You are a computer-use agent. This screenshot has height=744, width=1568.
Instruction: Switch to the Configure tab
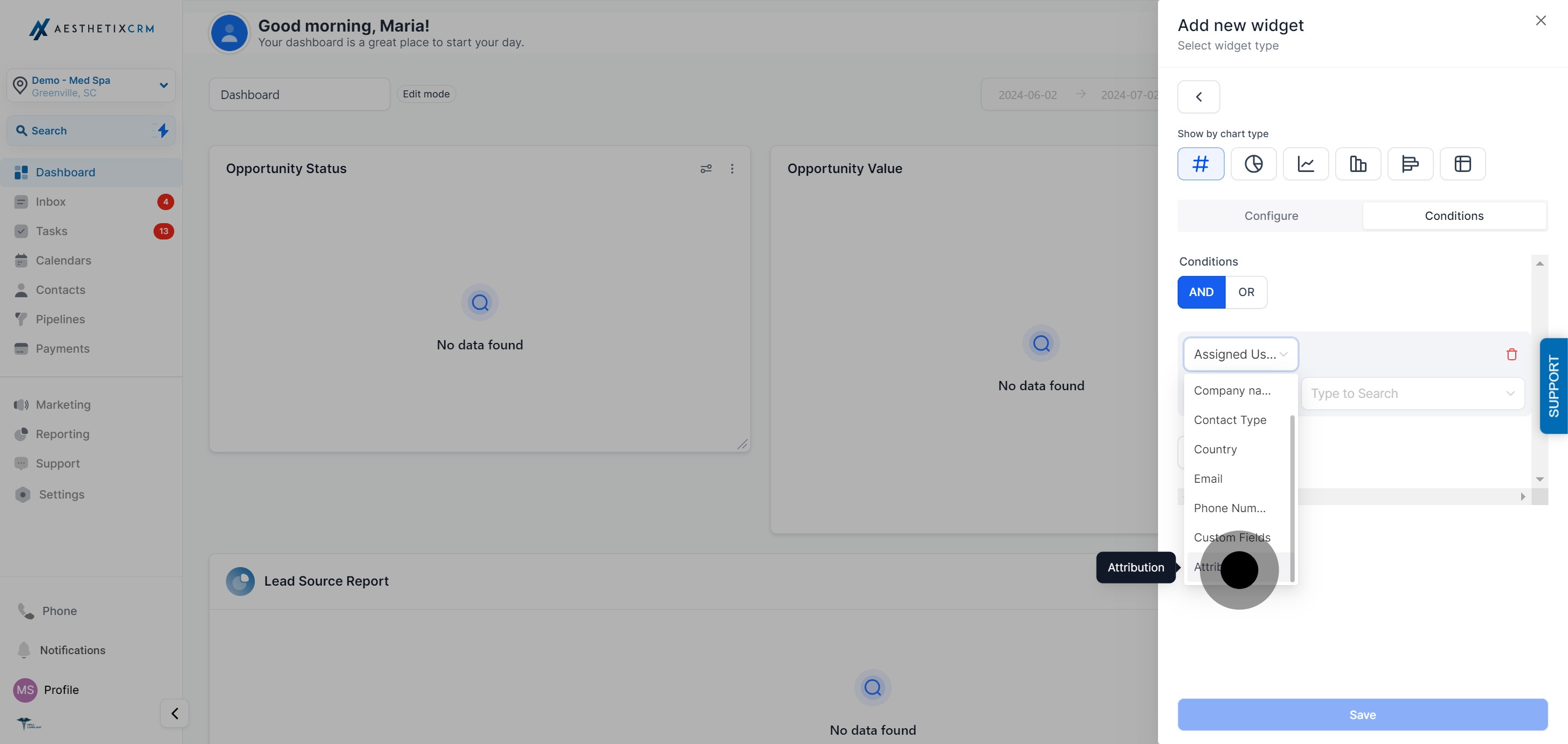click(1271, 216)
